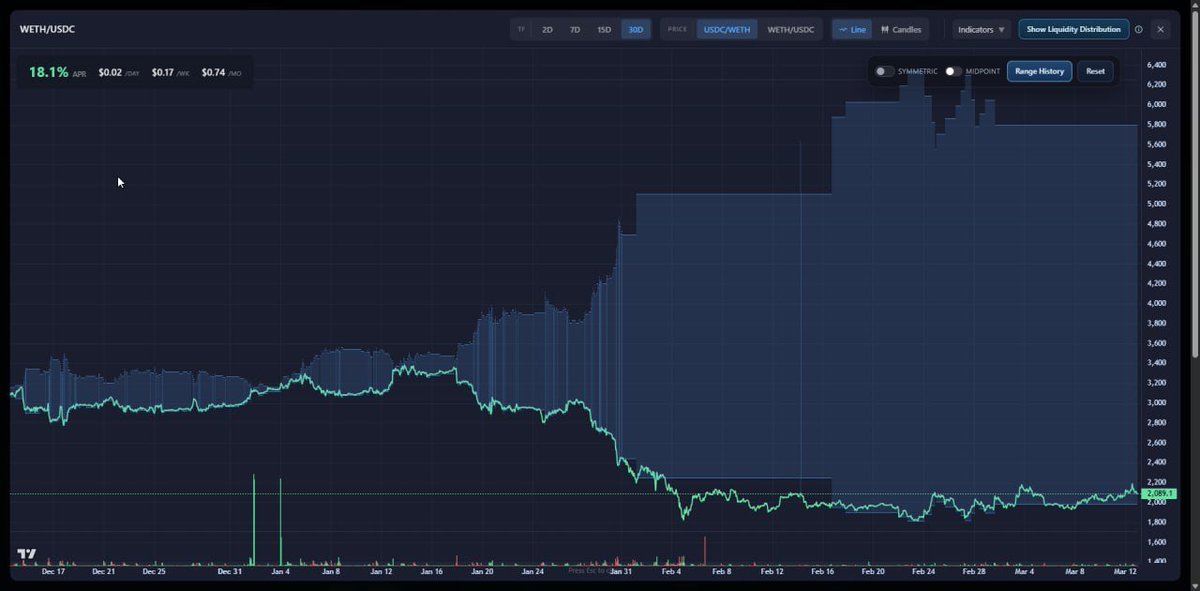The height and width of the screenshot is (591, 1200).
Task: Switch chart to Candles mode
Action: point(901,30)
